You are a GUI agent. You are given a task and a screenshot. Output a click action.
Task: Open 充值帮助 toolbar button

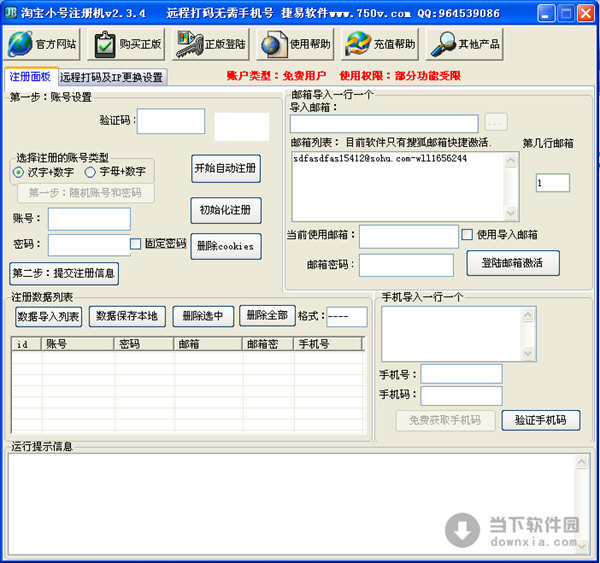pos(380,44)
